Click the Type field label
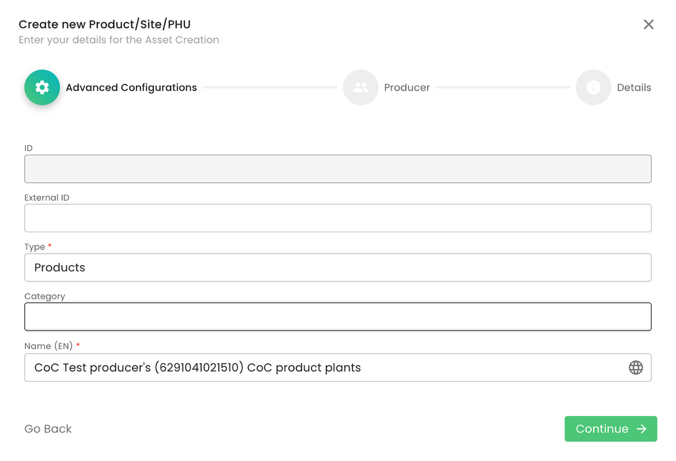This screenshot has height=461, width=676. pos(35,247)
